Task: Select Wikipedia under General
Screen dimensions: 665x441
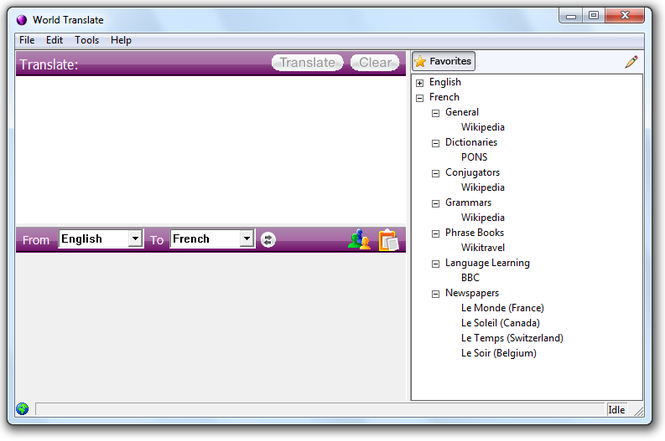Action: click(483, 127)
